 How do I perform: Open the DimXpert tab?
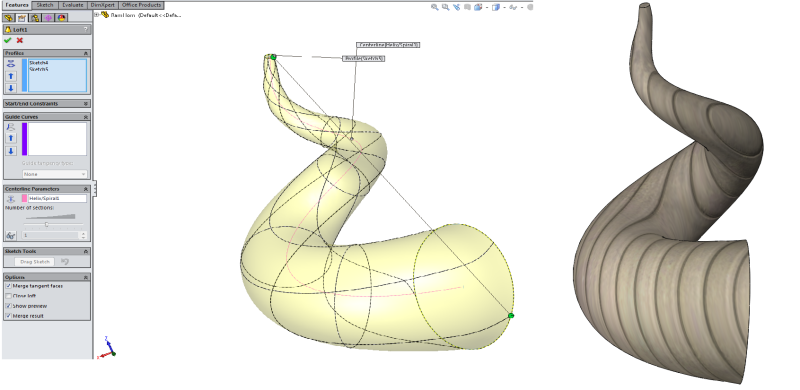(x=103, y=5)
